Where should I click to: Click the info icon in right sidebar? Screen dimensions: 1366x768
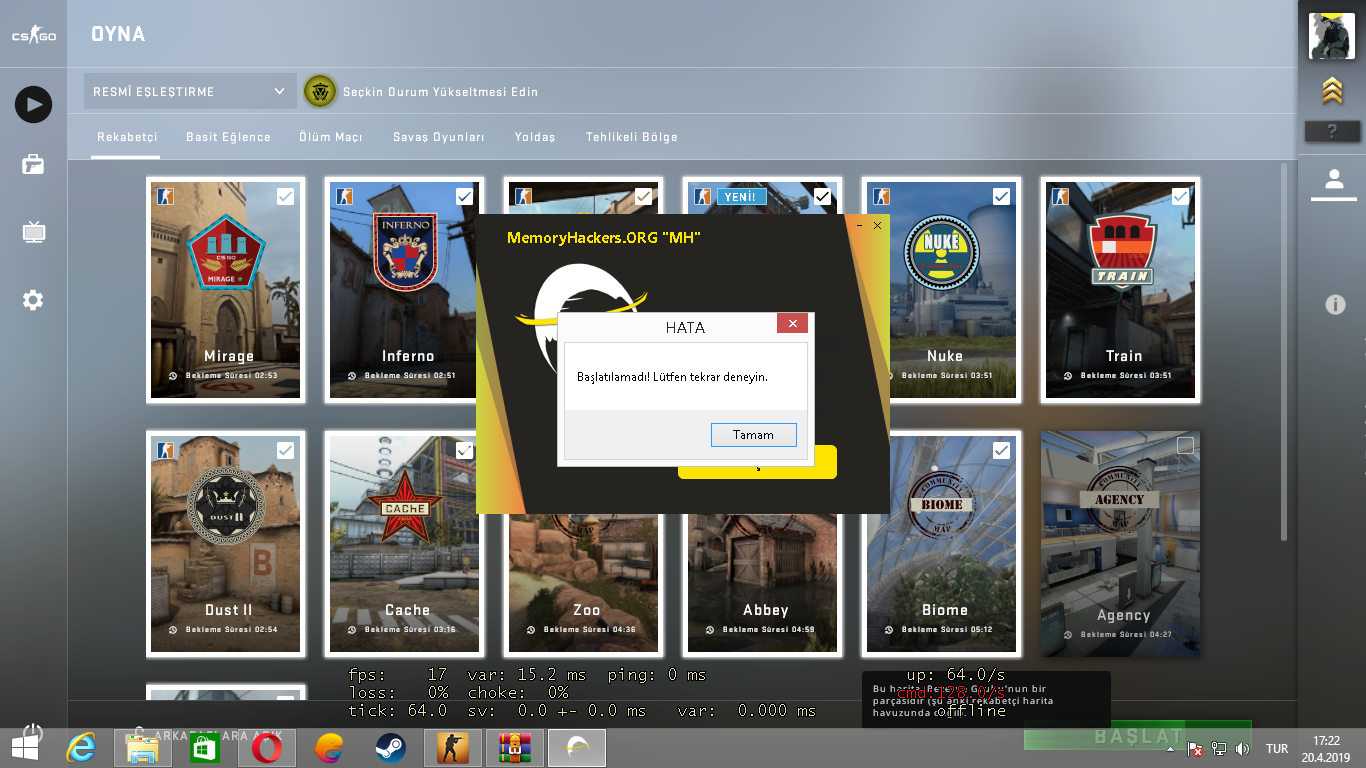pyautogui.click(x=1335, y=305)
